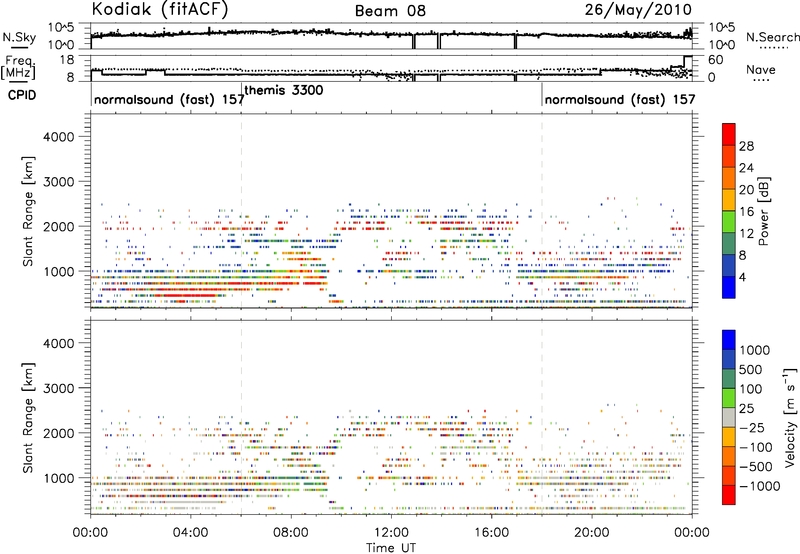The image size is (800, 554).
Task: Click the '-1000' value on the velocity colorbar
Action: pos(759,486)
